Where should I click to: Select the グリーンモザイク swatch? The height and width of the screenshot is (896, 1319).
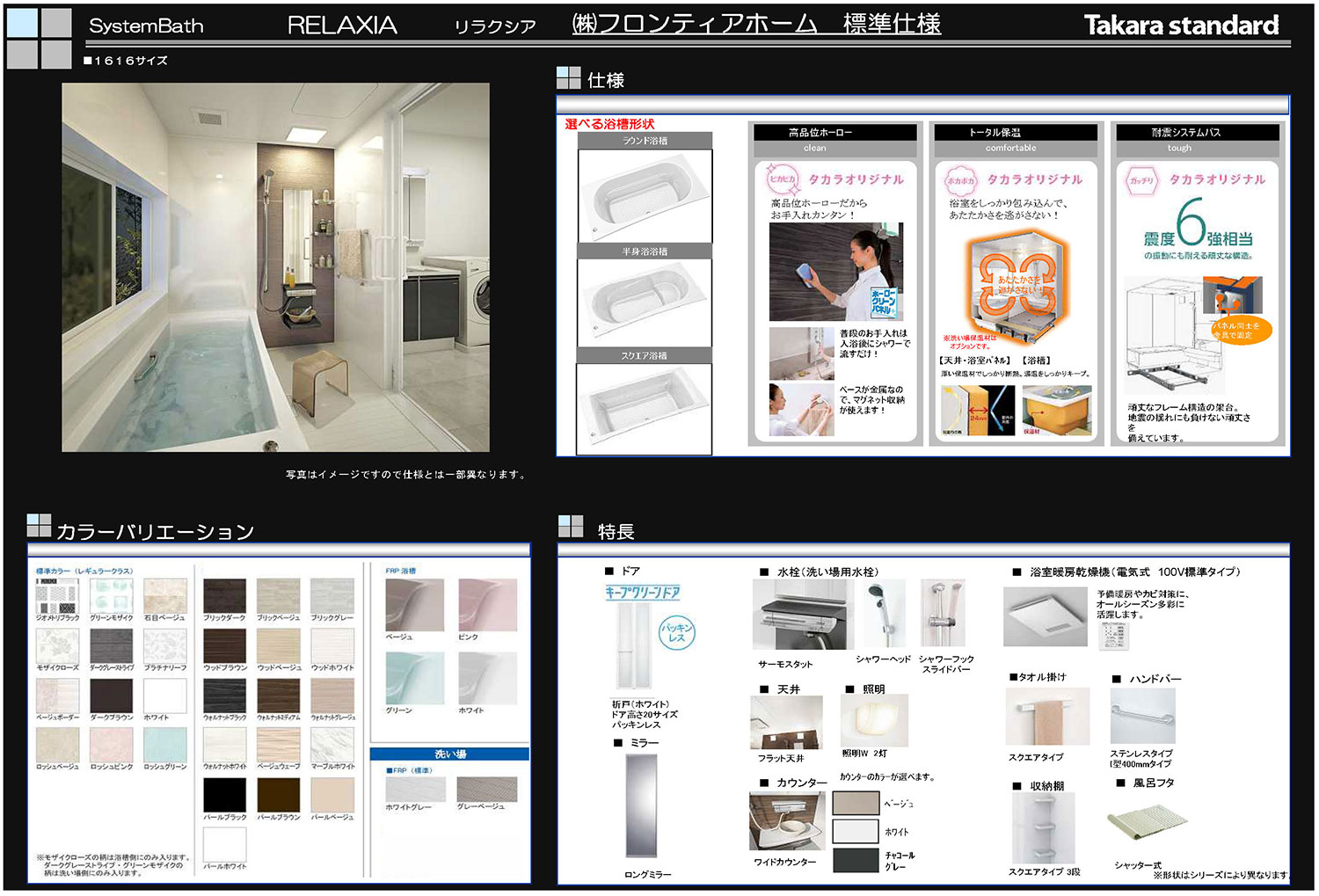tap(112, 595)
